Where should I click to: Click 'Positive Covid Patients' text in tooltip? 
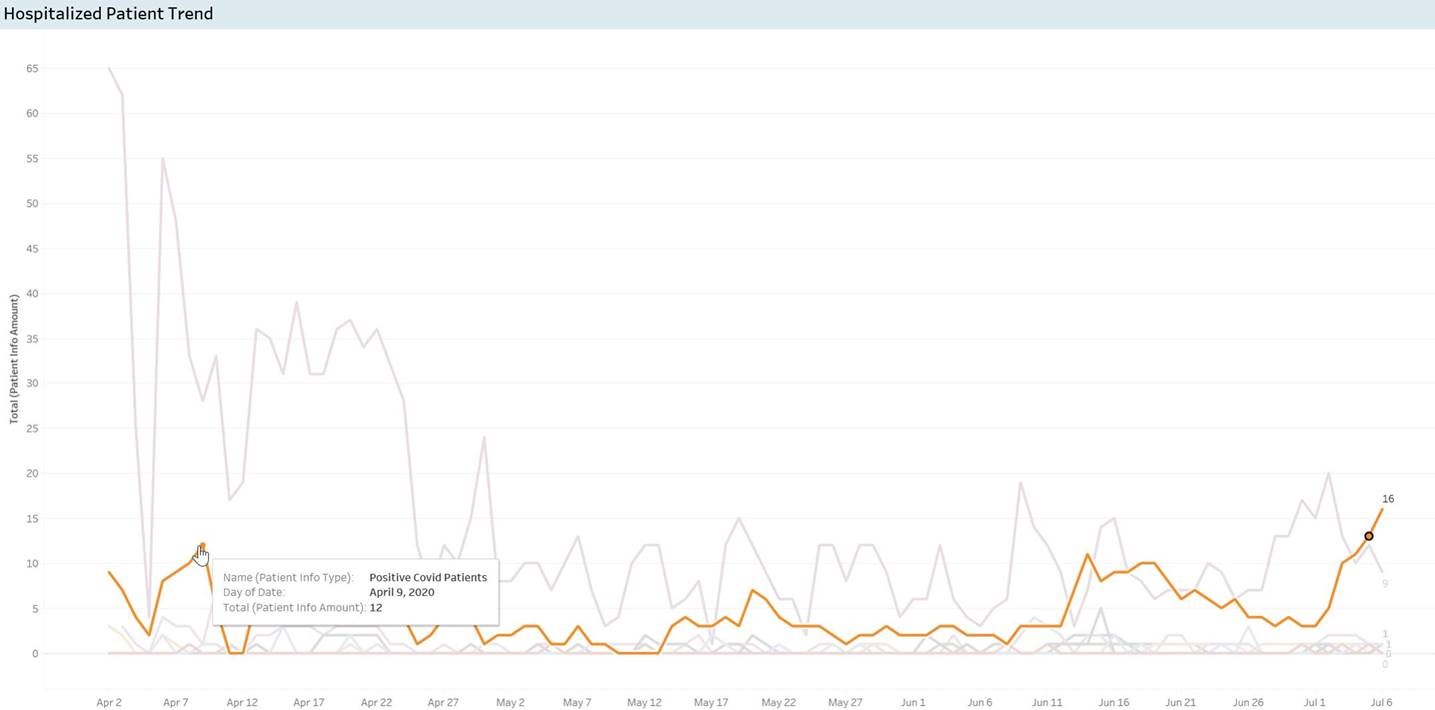428,577
